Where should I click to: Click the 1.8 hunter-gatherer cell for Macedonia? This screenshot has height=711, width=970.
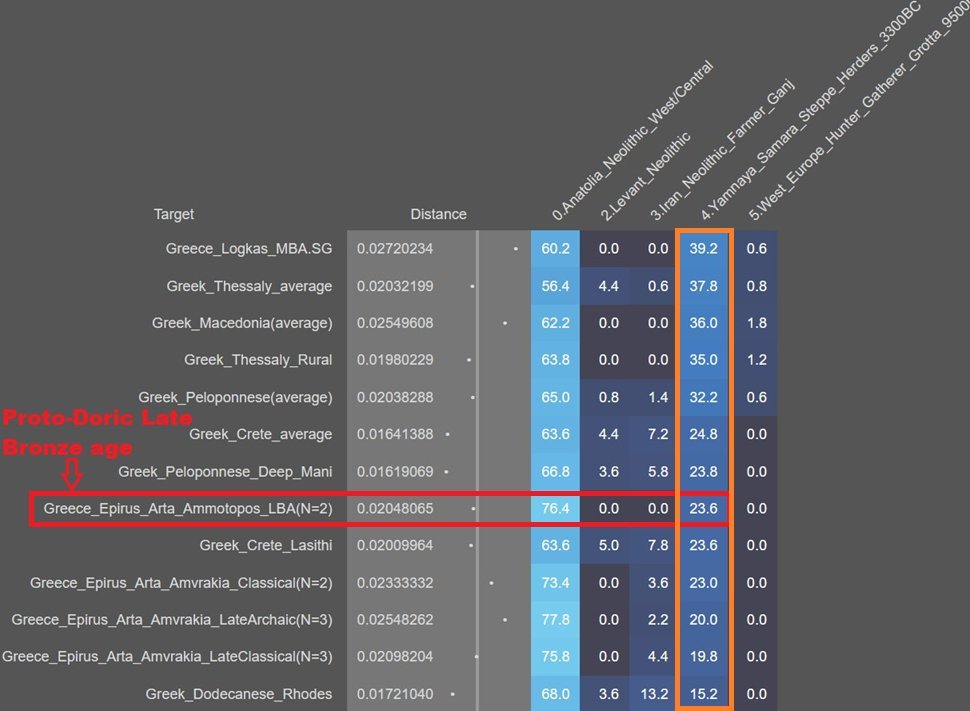click(x=756, y=323)
